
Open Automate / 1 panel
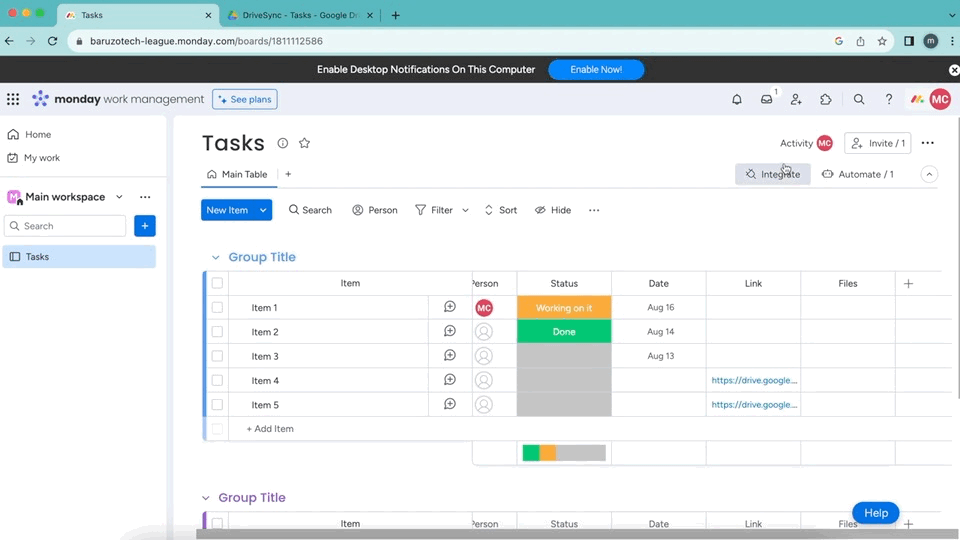click(857, 174)
